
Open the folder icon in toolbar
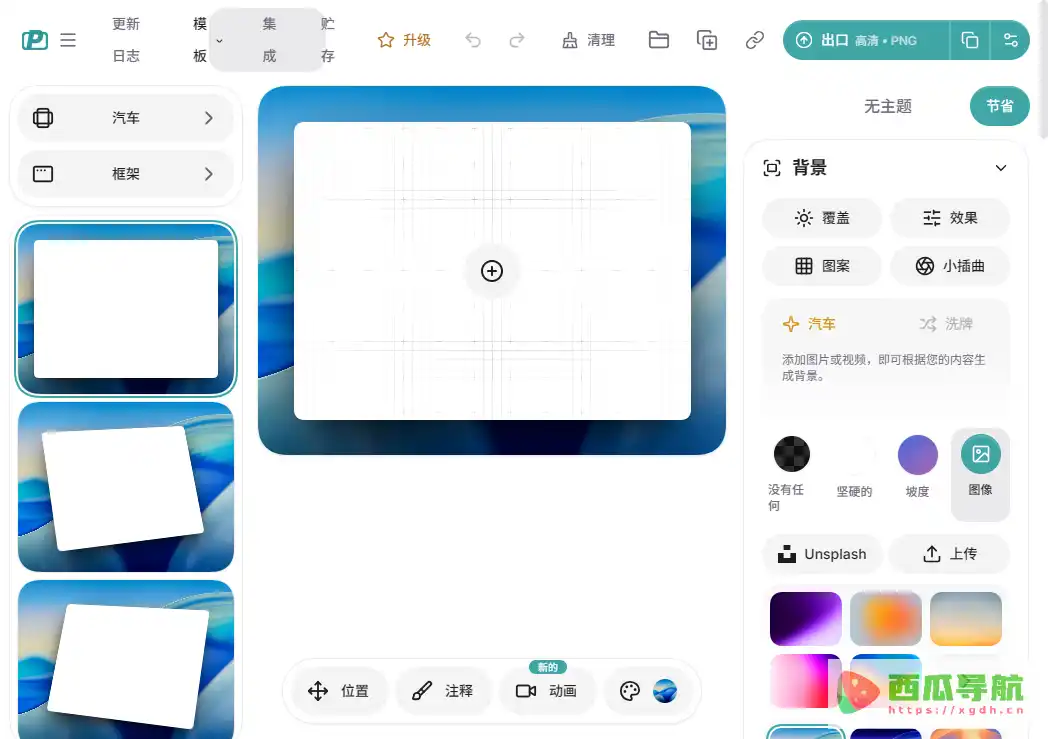tap(658, 40)
